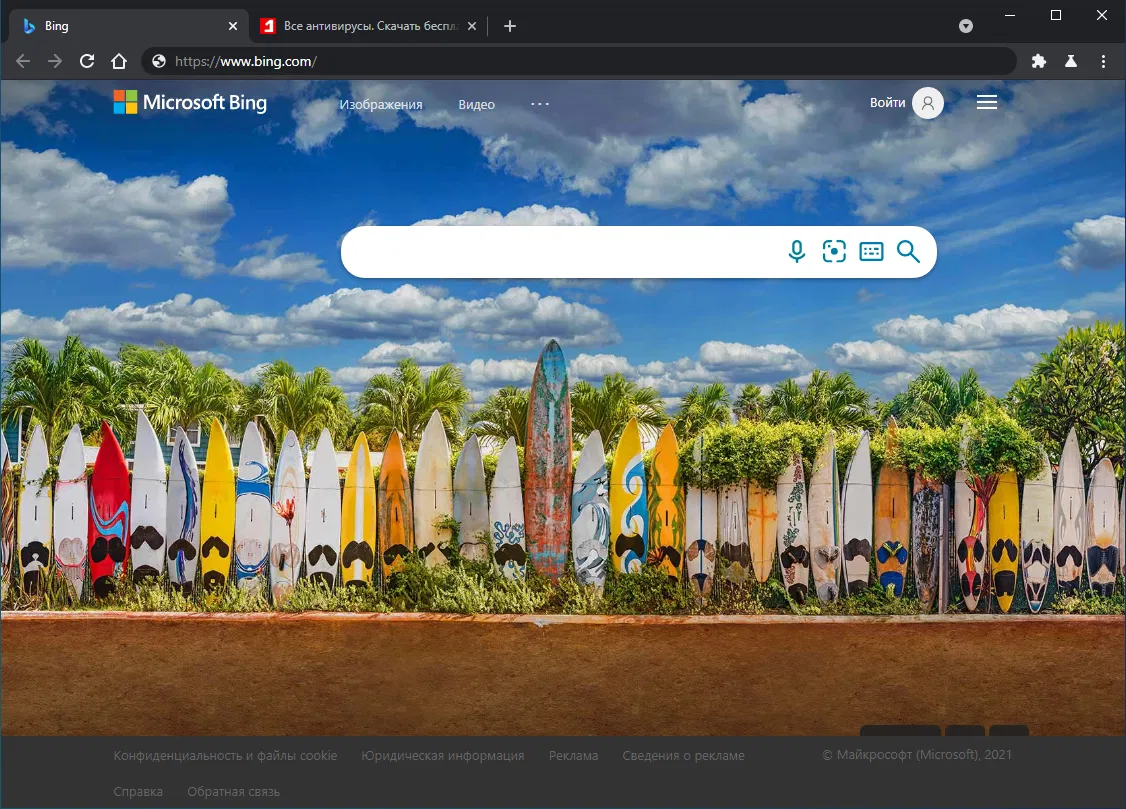Close the Bing tab

pos(233,26)
